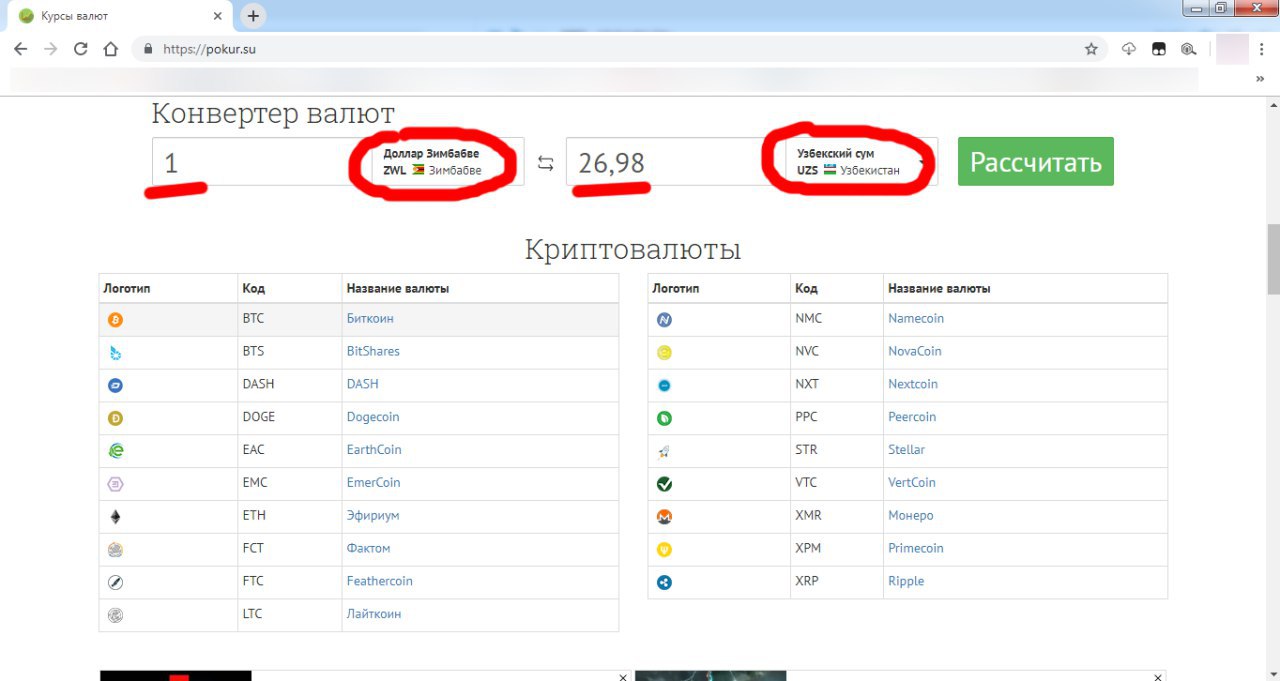Click the NXT code cell
The width and height of the screenshot is (1280, 681).
click(837, 384)
